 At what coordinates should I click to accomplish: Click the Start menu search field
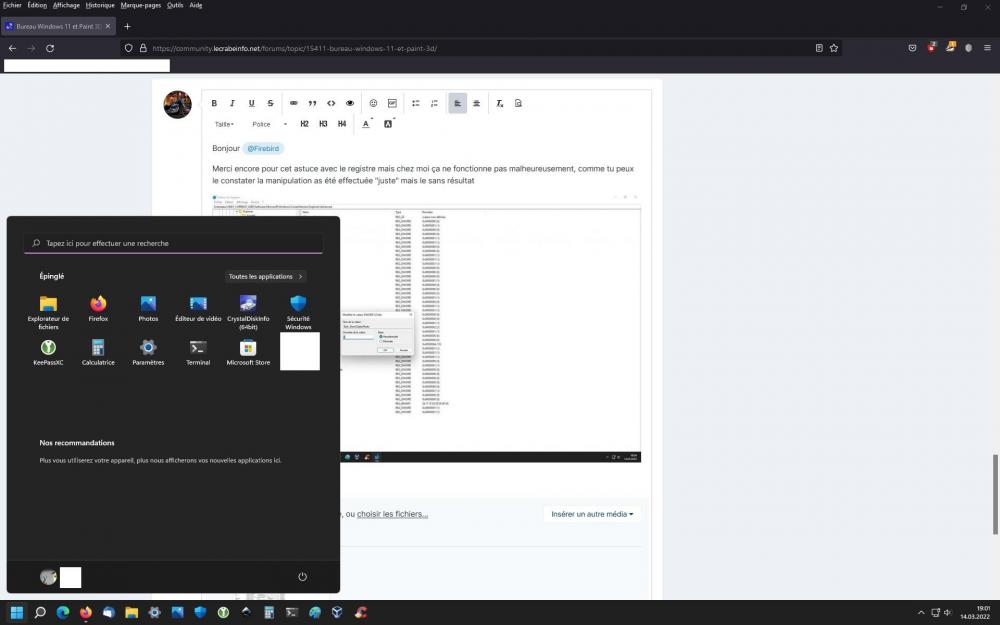(x=172, y=243)
